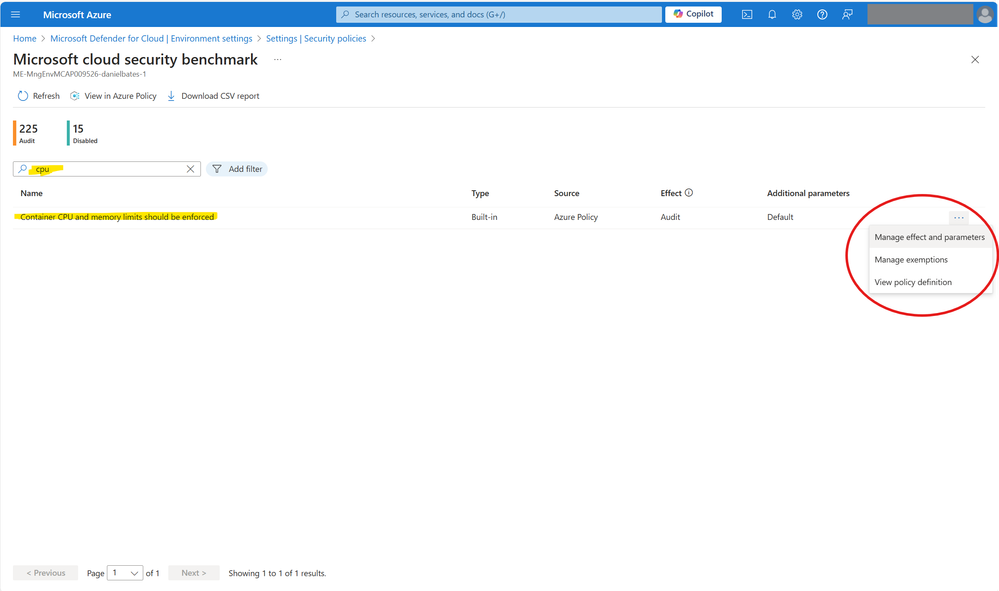Click the Additional parameters column header
Viewport: 999px width, 591px height.
(x=808, y=193)
